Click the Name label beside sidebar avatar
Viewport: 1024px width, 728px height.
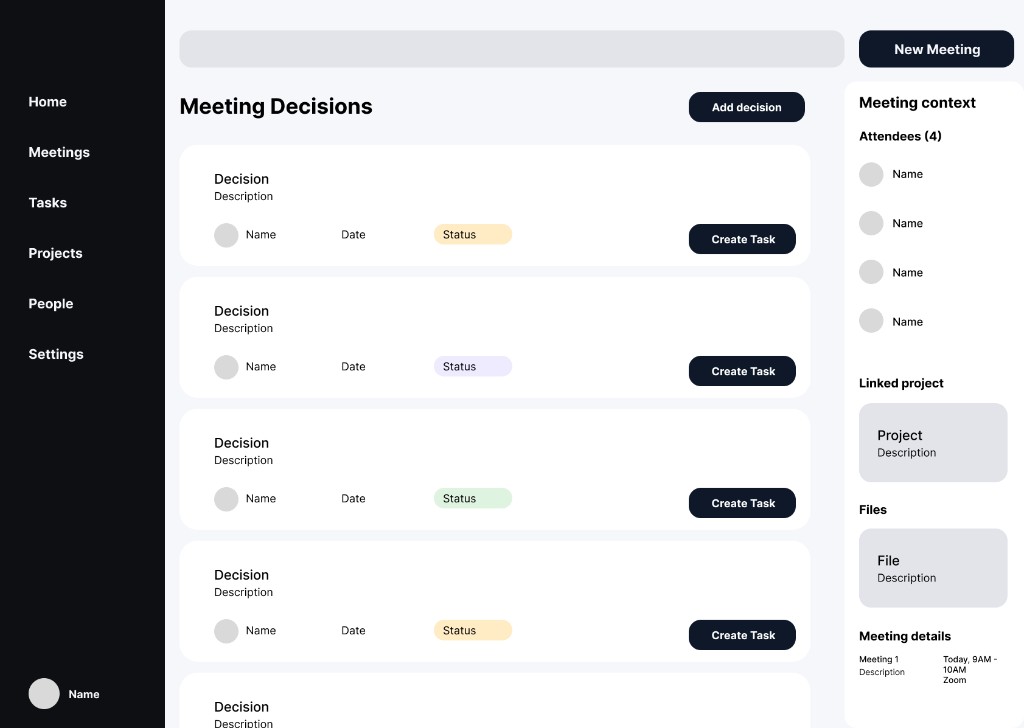coord(84,694)
